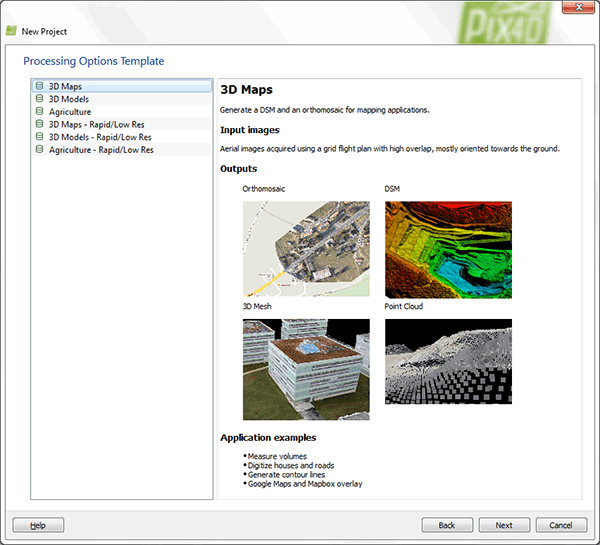Select the 3D Maps template
This screenshot has height=545, width=600.
coord(66,87)
